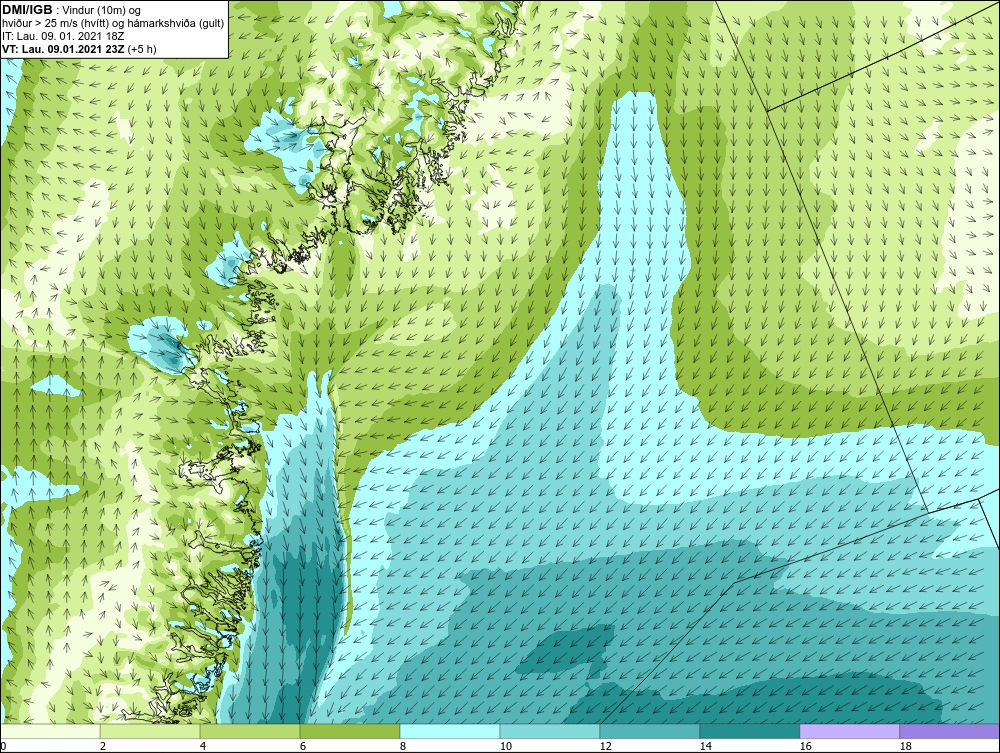Select the 16–18 m/s light purple swatch
1000x753 pixels.
pos(849,731)
